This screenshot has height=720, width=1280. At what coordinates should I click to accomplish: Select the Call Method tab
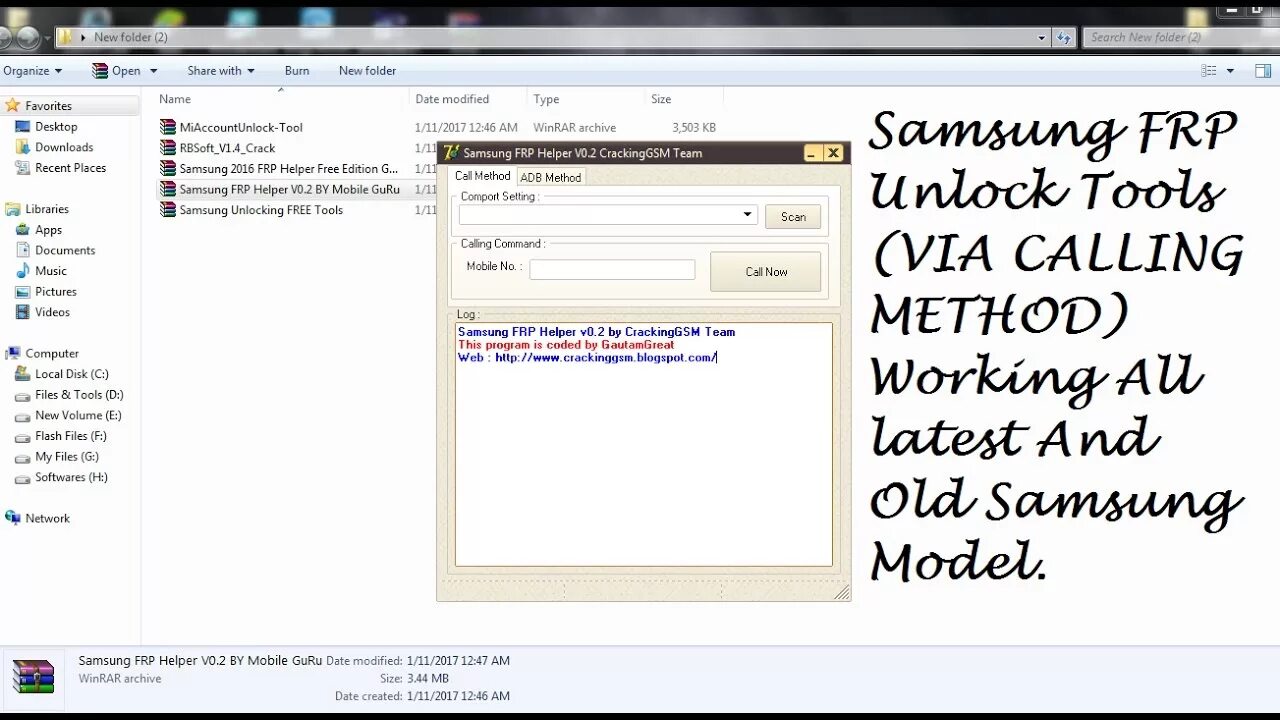482,175
